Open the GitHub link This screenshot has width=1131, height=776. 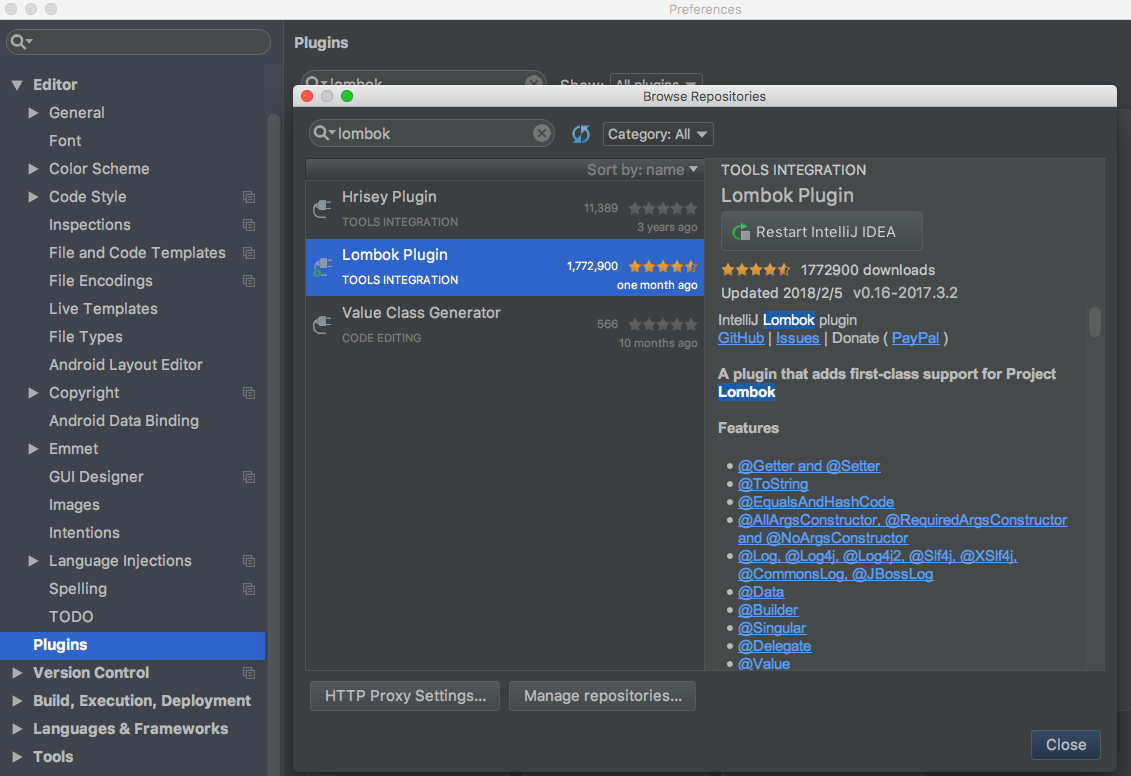[x=741, y=338]
